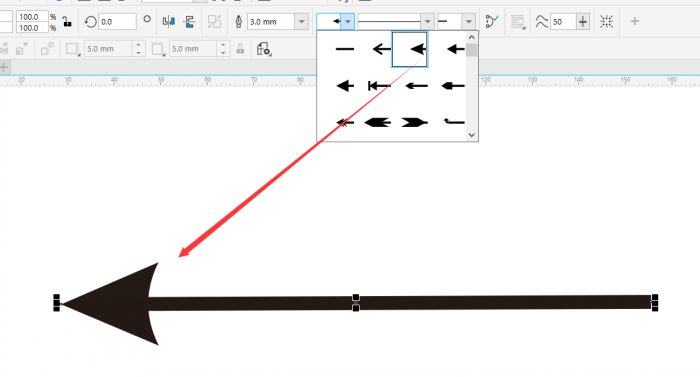
Task: Click the page settings gear icon
Action: coord(264,49)
